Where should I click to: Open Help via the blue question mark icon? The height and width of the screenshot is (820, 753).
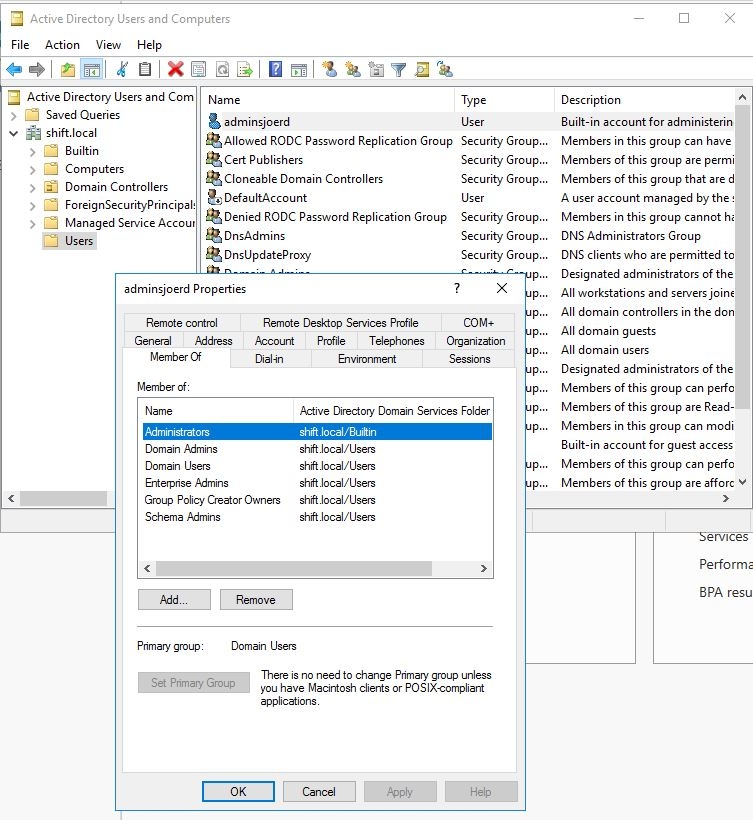coord(276,69)
